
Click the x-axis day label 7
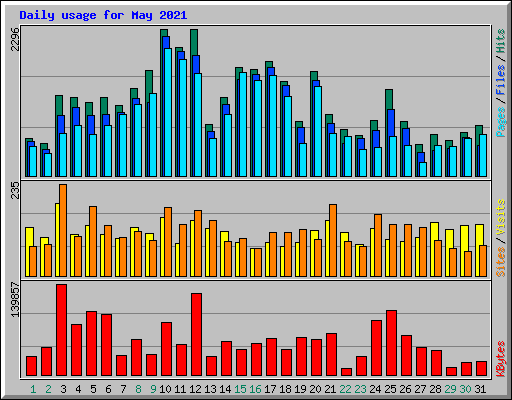pos(123,389)
